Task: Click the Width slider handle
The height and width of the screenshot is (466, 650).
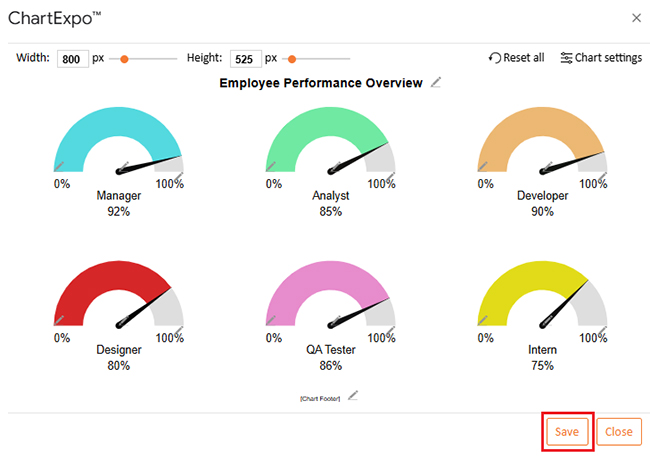Action: click(x=124, y=59)
